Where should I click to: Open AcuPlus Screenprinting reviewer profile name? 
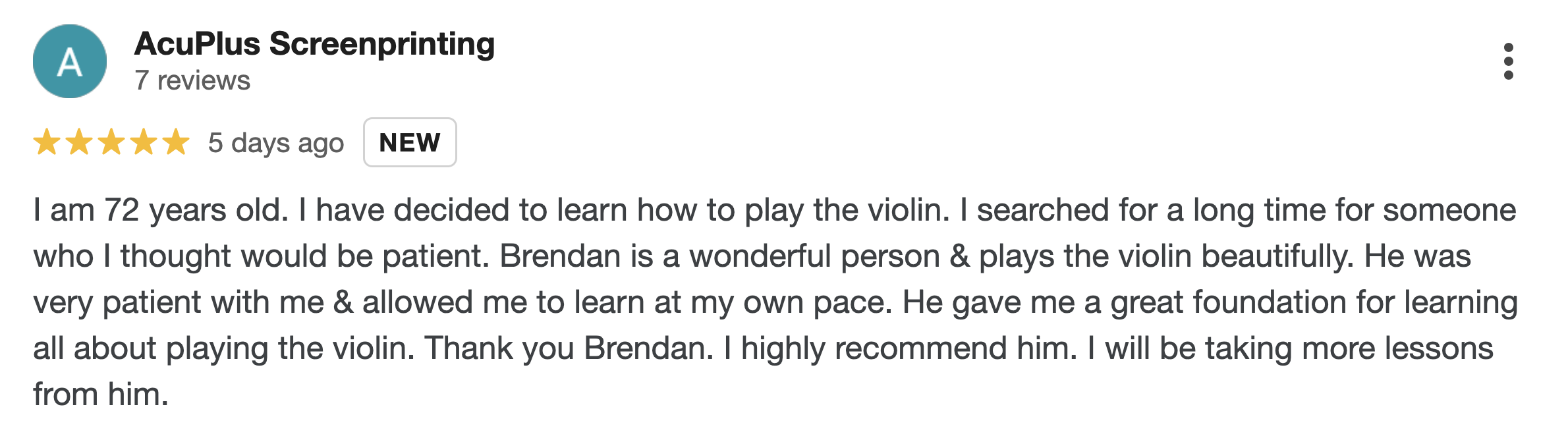click(x=314, y=44)
